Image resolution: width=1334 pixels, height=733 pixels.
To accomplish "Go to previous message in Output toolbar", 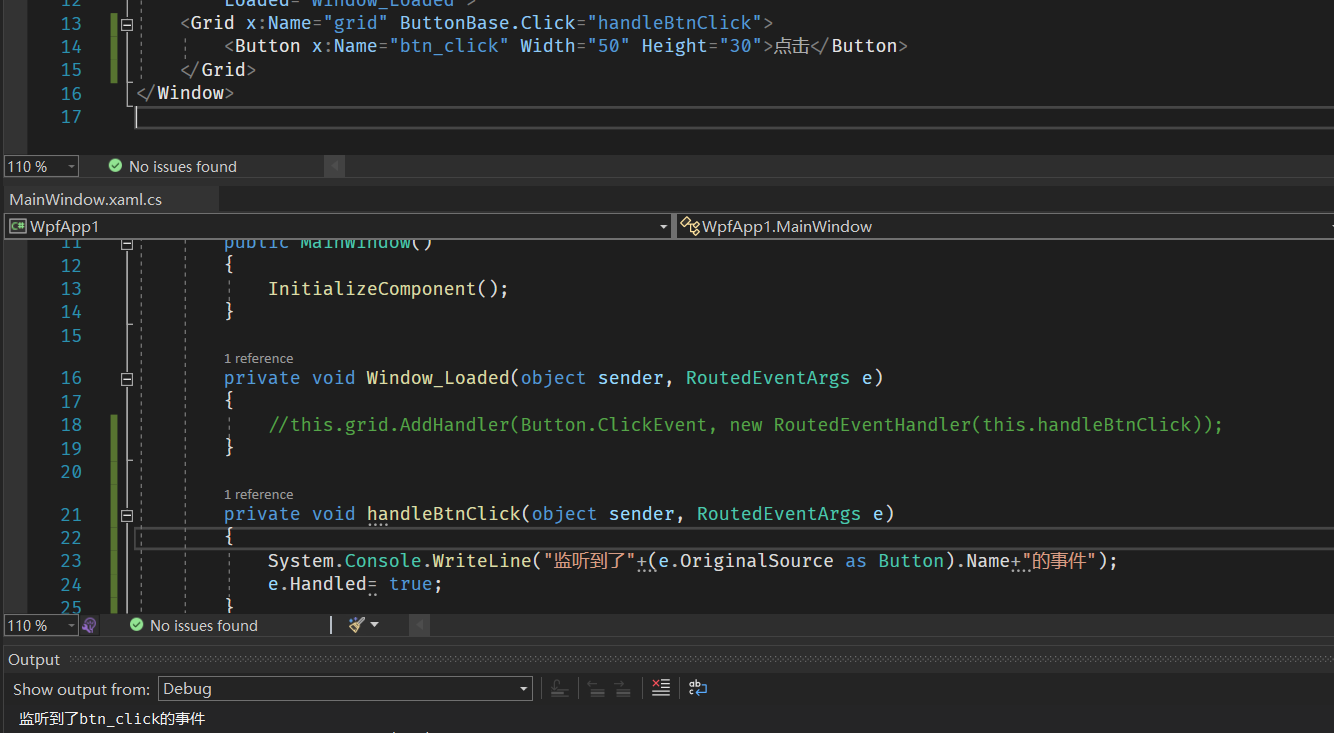I will (596, 688).
